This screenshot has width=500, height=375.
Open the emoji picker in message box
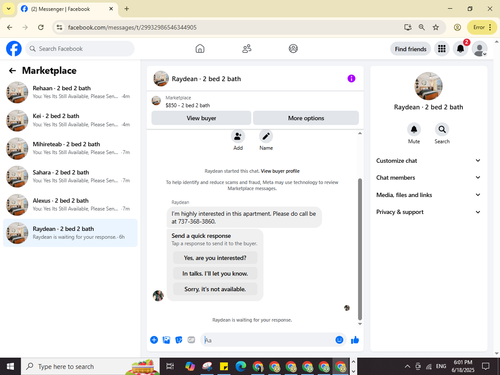pos(339,340)
